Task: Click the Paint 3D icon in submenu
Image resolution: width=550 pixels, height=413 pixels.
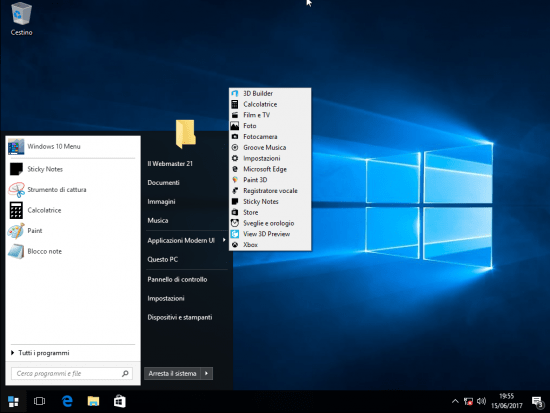Action: point(235,180)
